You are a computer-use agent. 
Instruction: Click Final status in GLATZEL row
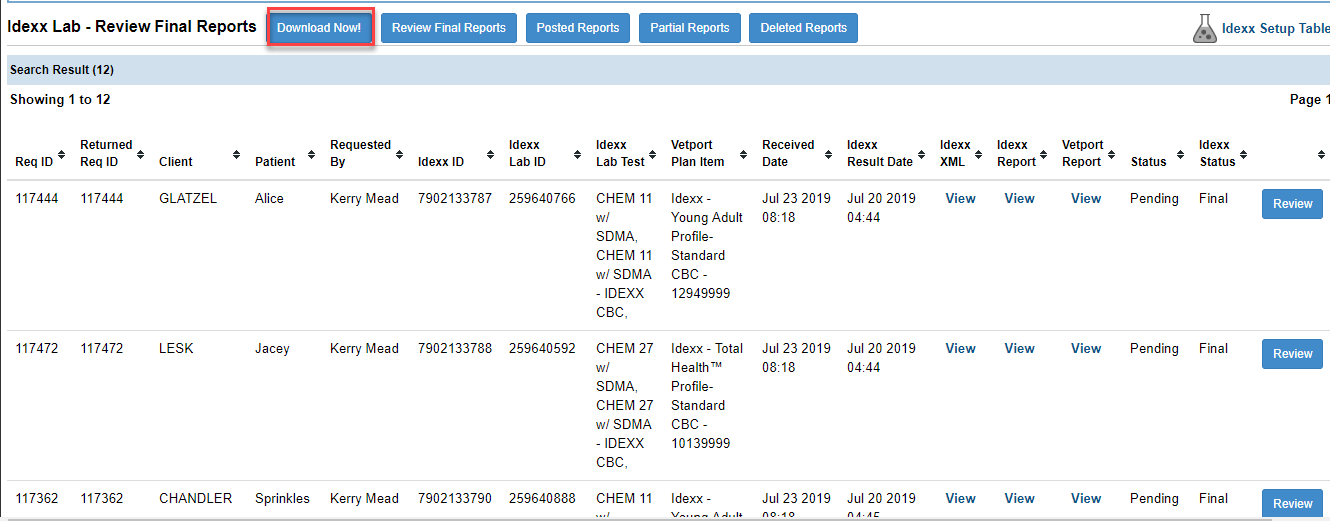pos(1213,199)
